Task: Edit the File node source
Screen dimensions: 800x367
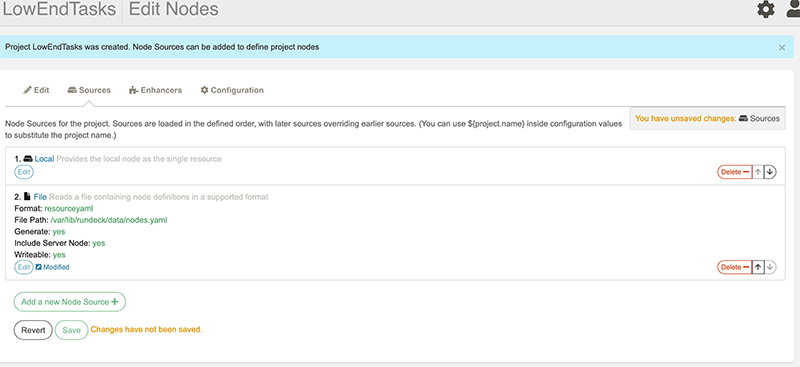Action: 23,267
